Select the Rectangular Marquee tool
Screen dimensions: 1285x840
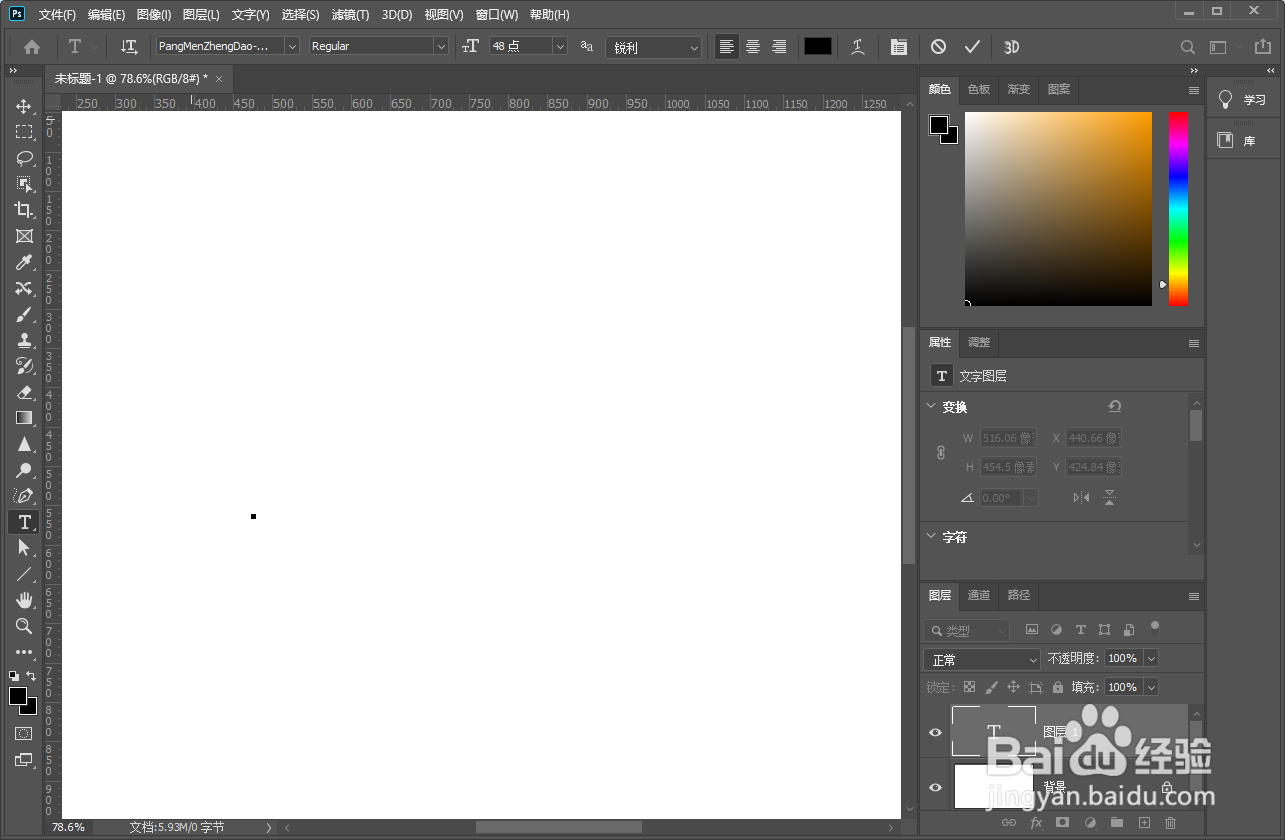24,132
